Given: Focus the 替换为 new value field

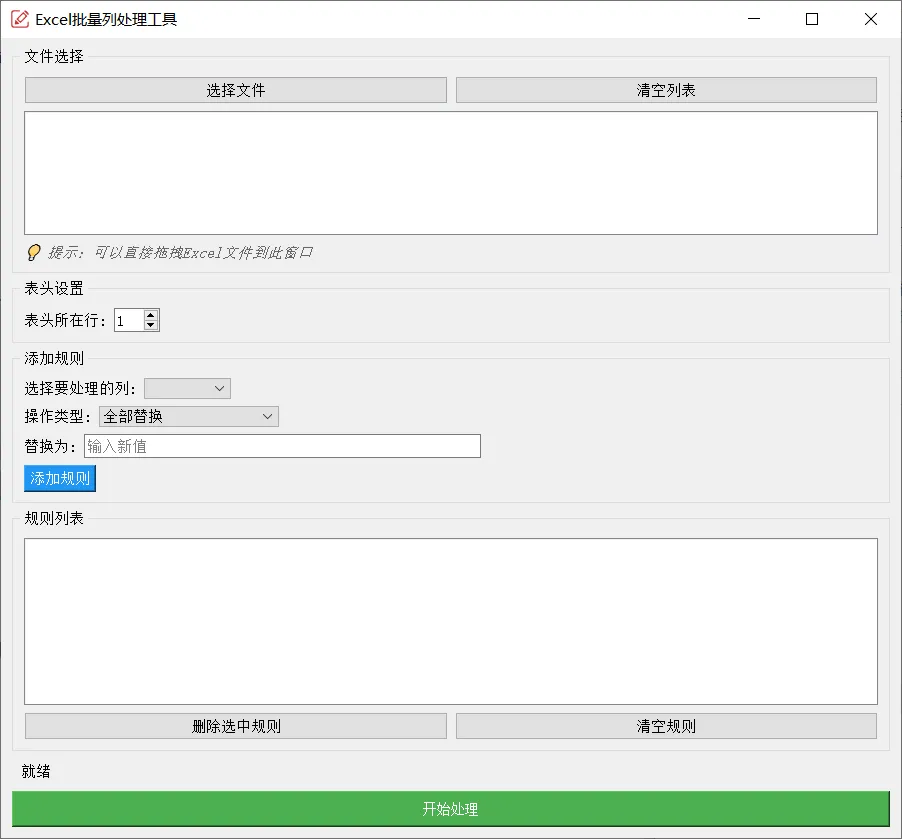Looking at the screenshot, I should pos(282,446).
